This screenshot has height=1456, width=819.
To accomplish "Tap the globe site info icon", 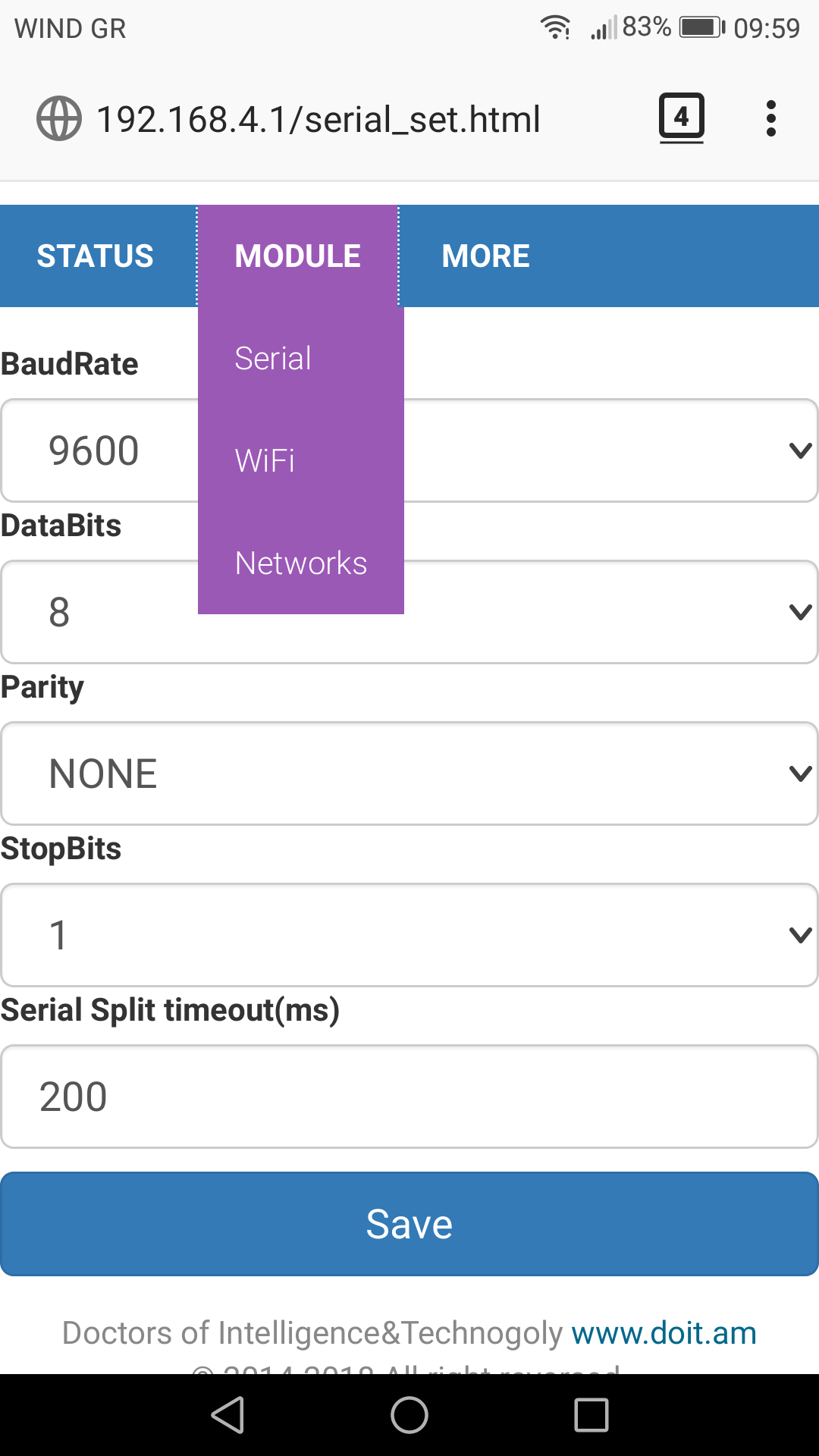I will click(x=59, y=119).
